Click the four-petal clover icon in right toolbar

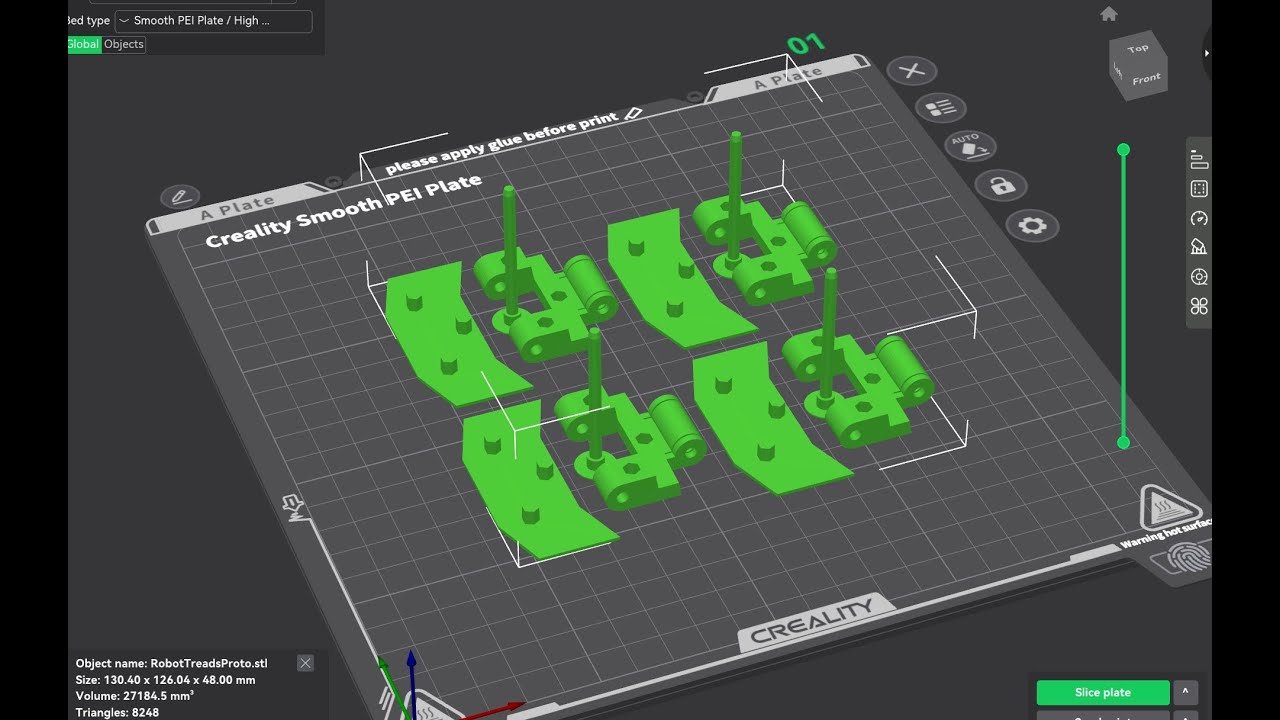1199,306
